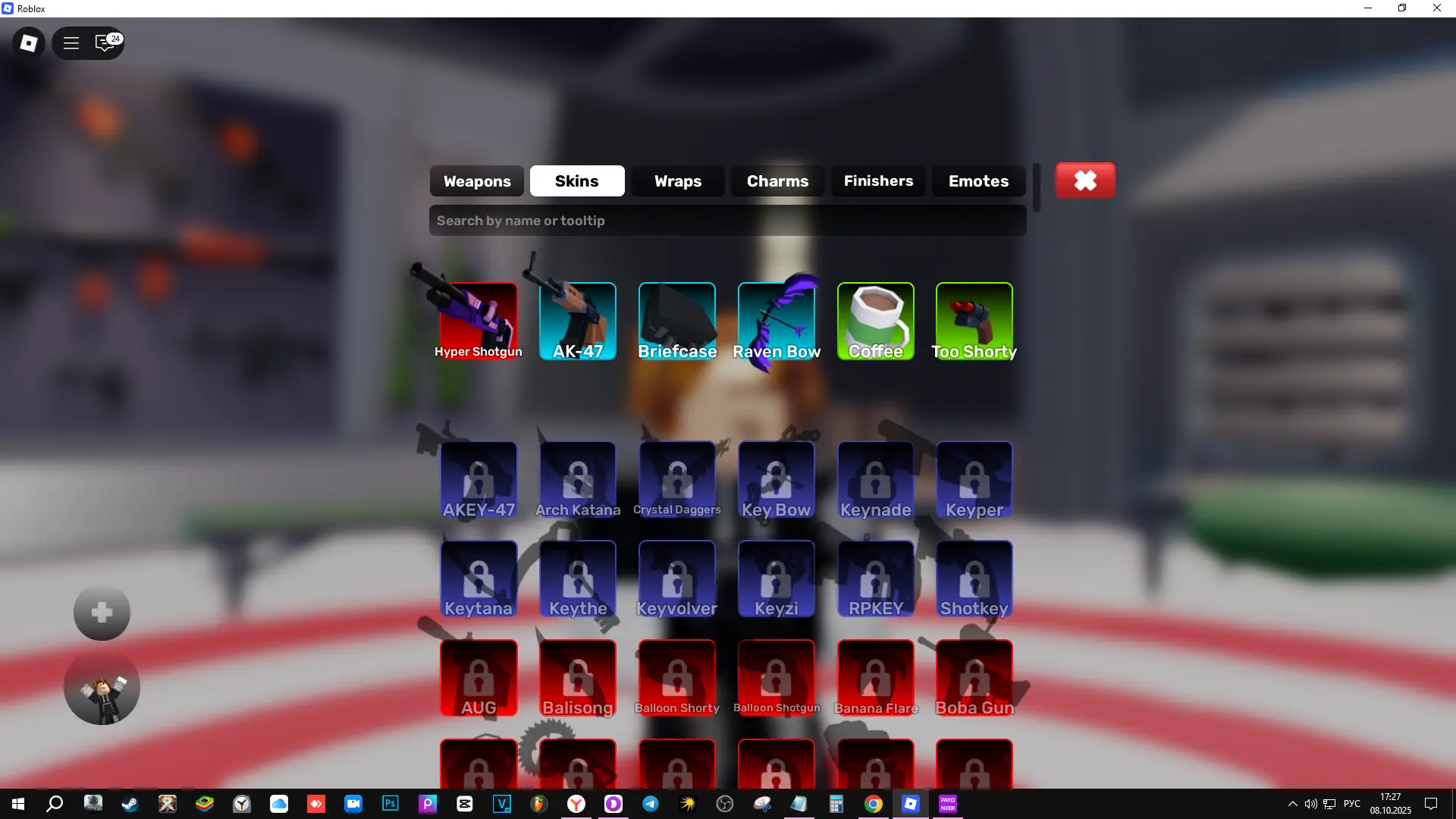The image size is (1456, 819).
Task: Choose the Raven Bow skin
Action: pos(777,322)
